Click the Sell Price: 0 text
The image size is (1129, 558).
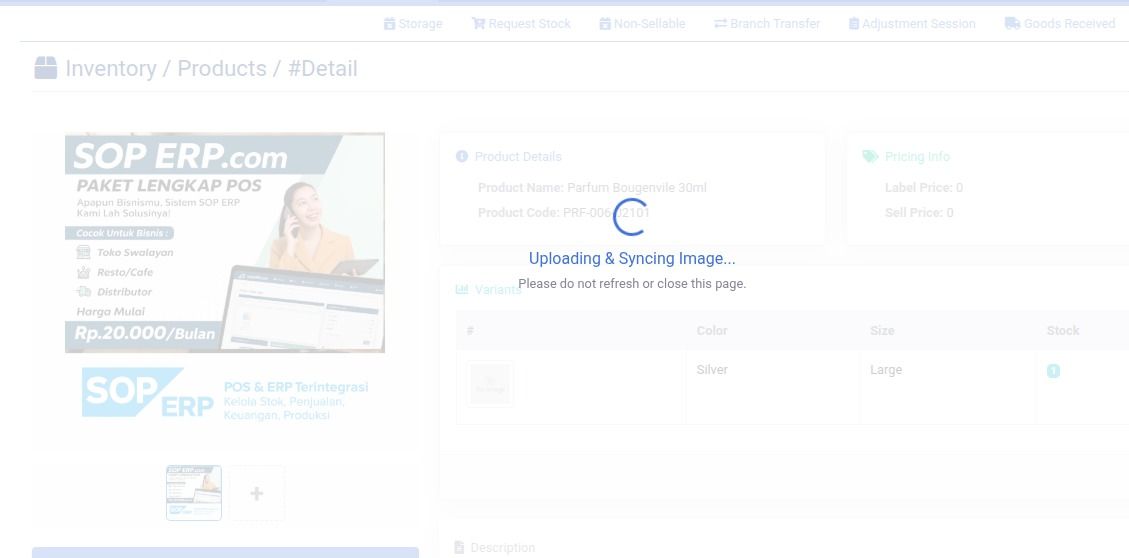pyautogui.click(x=919, y=213)
